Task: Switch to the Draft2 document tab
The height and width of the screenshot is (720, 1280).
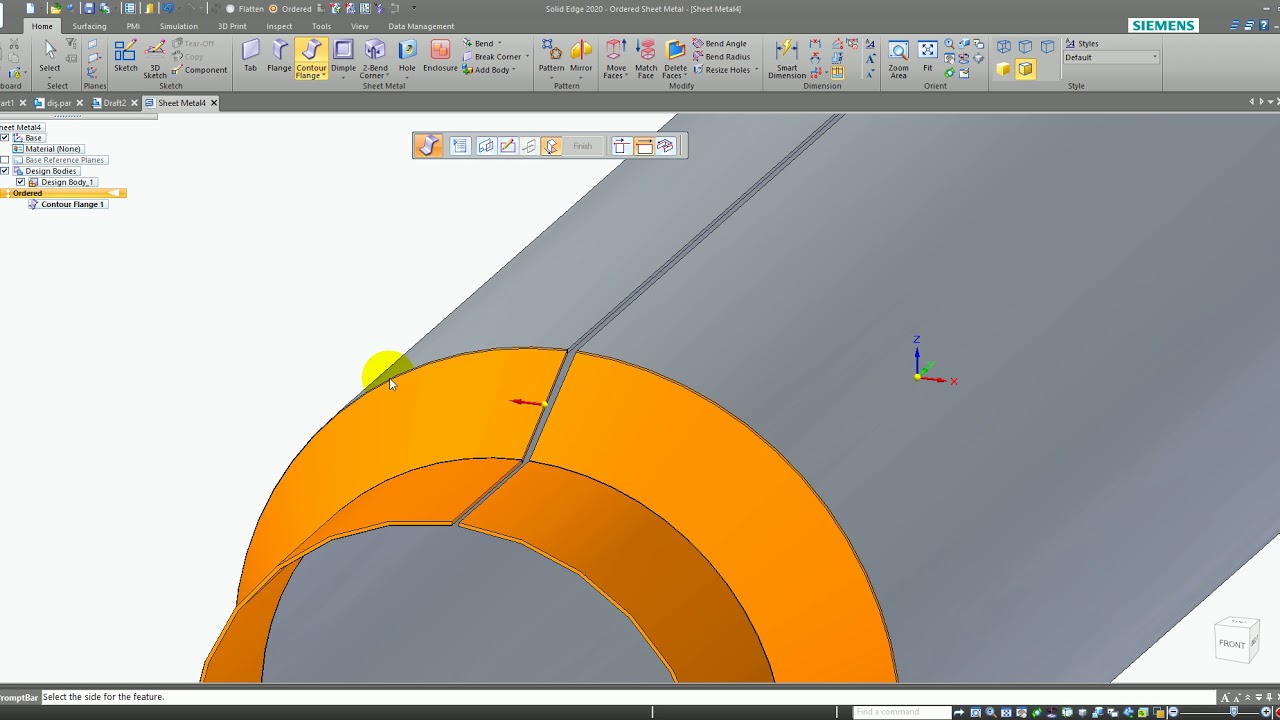Action: 110,103
